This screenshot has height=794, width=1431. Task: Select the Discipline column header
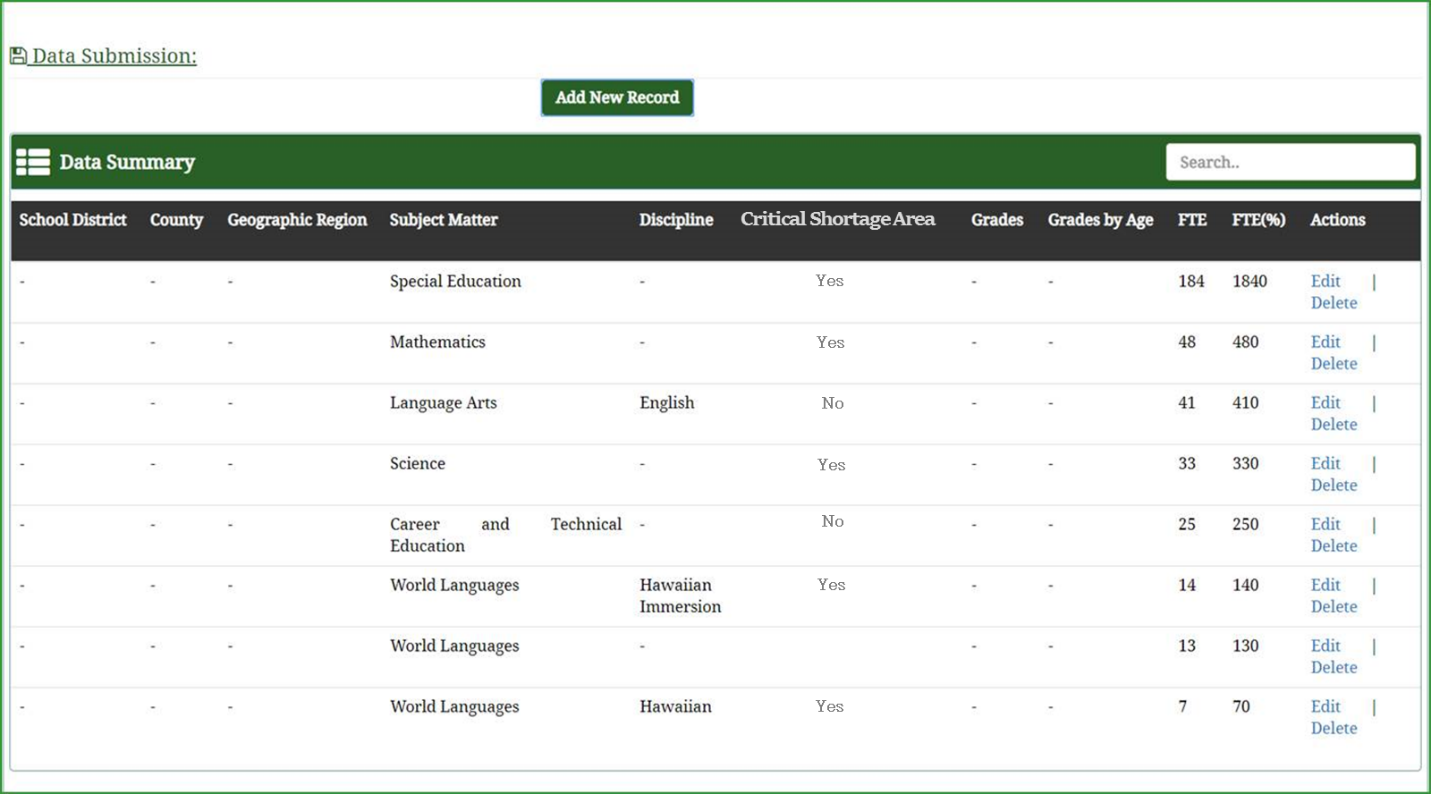point(676,220)
